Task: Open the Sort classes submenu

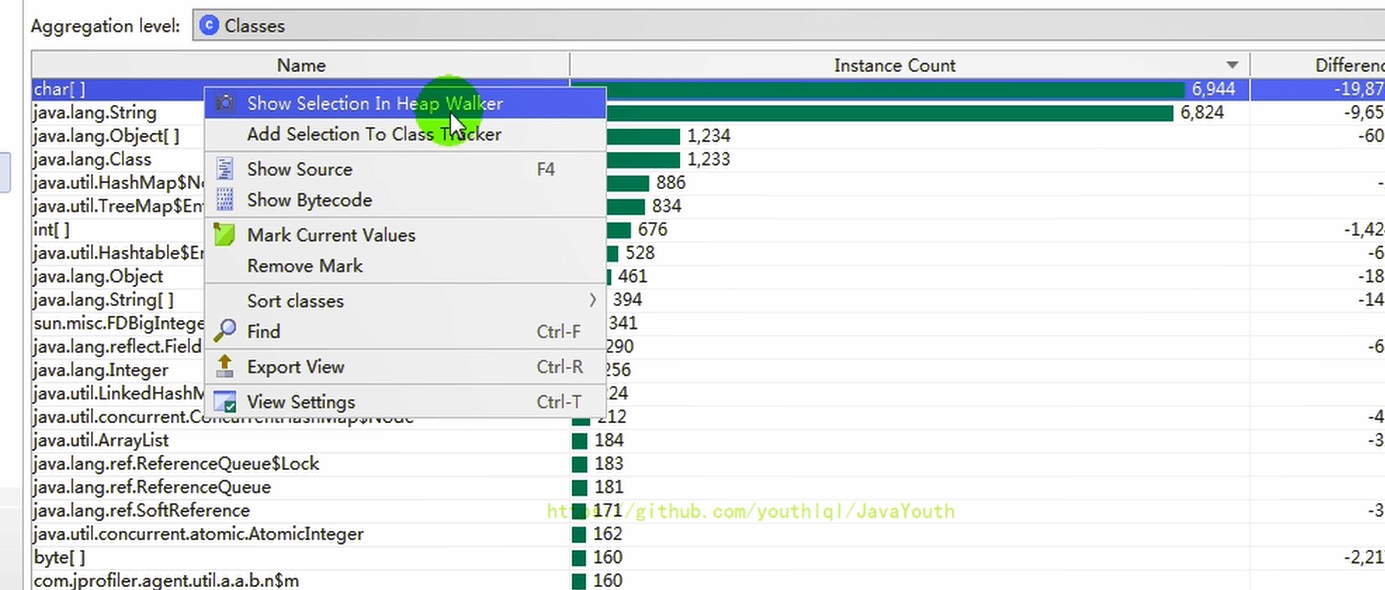Action: pos(405,301)
